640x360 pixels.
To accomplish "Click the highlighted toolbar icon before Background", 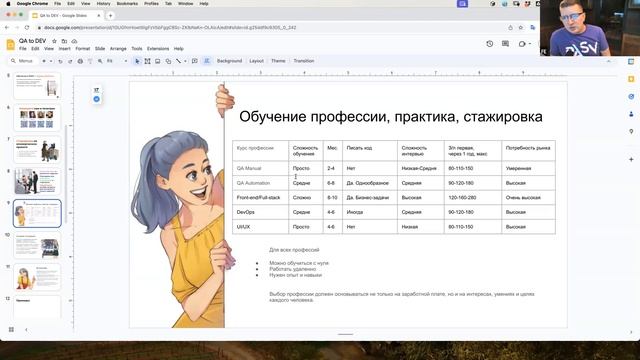I will pos(207,61).
